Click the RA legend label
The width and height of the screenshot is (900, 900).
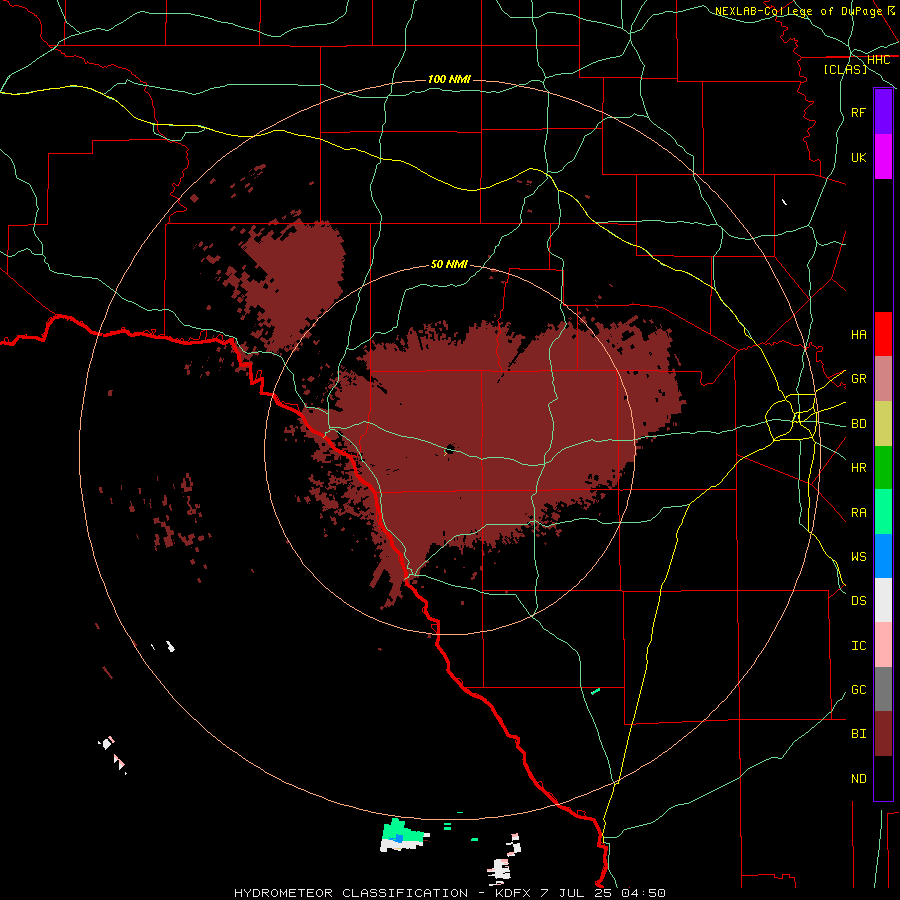(x=858, y=513)
